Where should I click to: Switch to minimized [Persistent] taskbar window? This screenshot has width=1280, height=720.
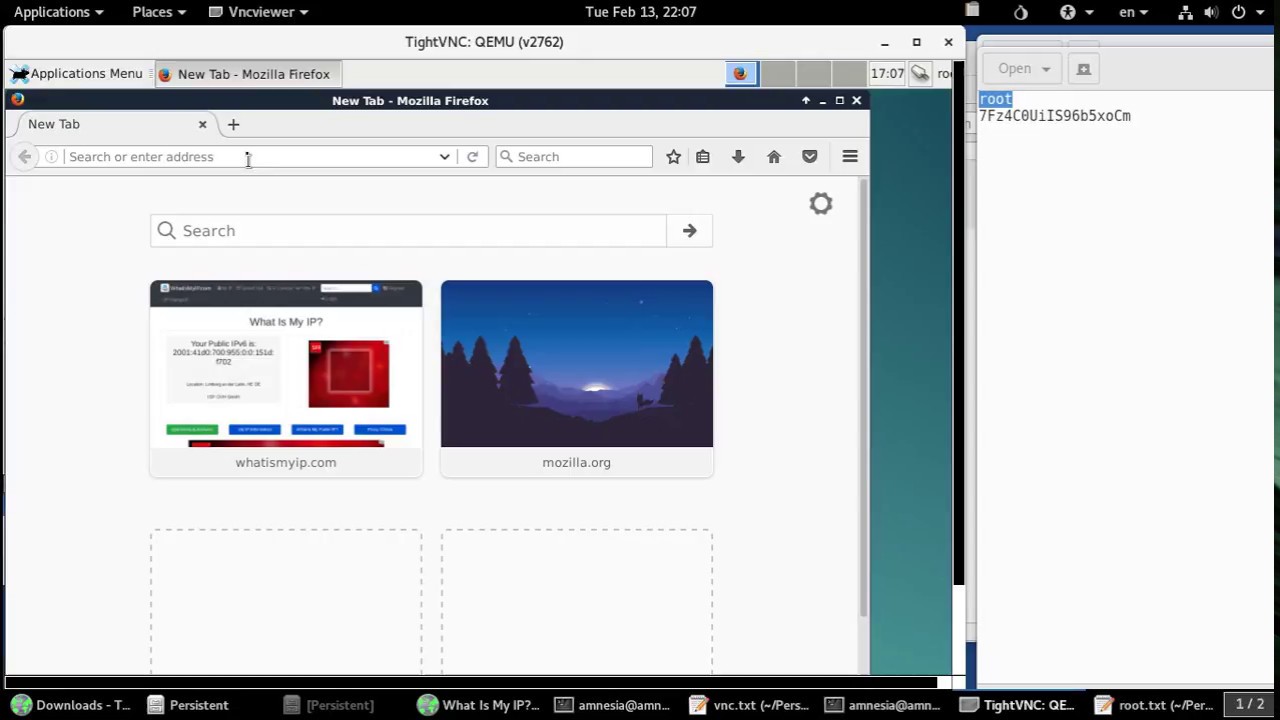click(329, 705)
